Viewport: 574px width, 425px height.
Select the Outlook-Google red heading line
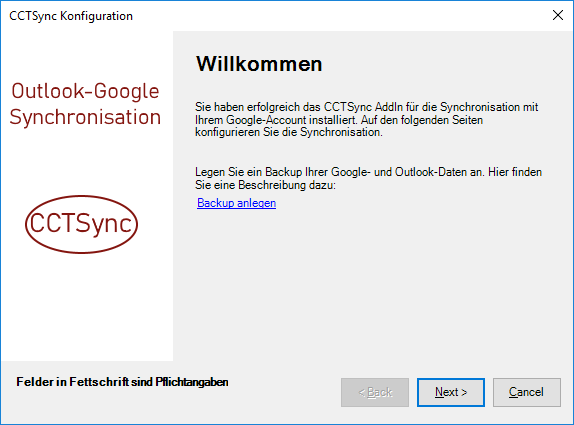click(x=85, y=91)
